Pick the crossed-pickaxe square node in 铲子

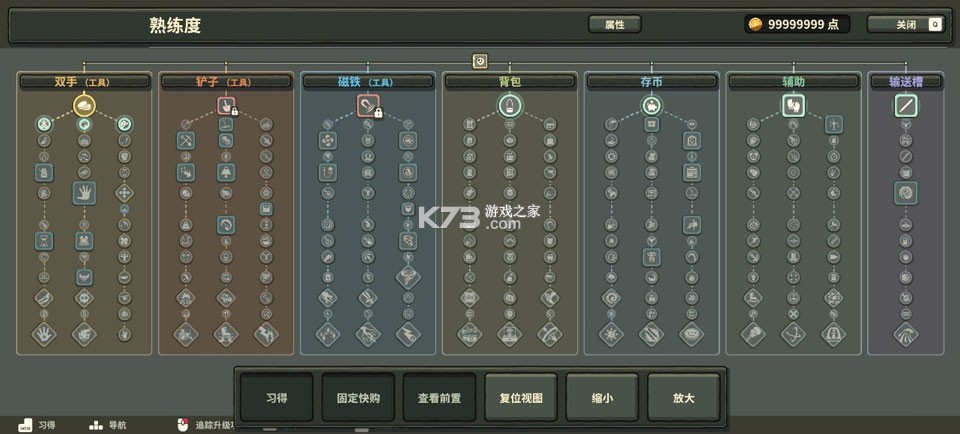[x=186, y=141]
